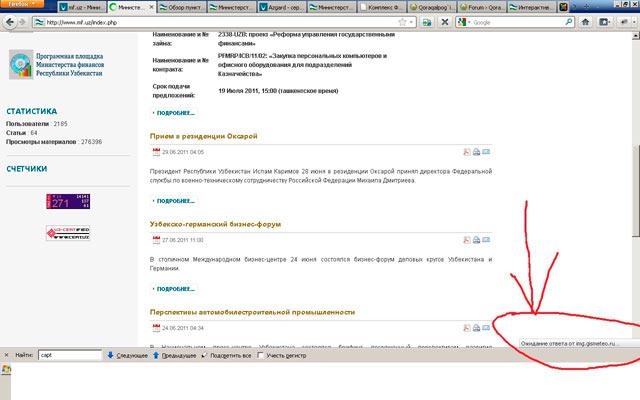Click PDF icon for Оксарой residence article
The width and height of the screenshot is (640, 400).
(x=466, y=152)
